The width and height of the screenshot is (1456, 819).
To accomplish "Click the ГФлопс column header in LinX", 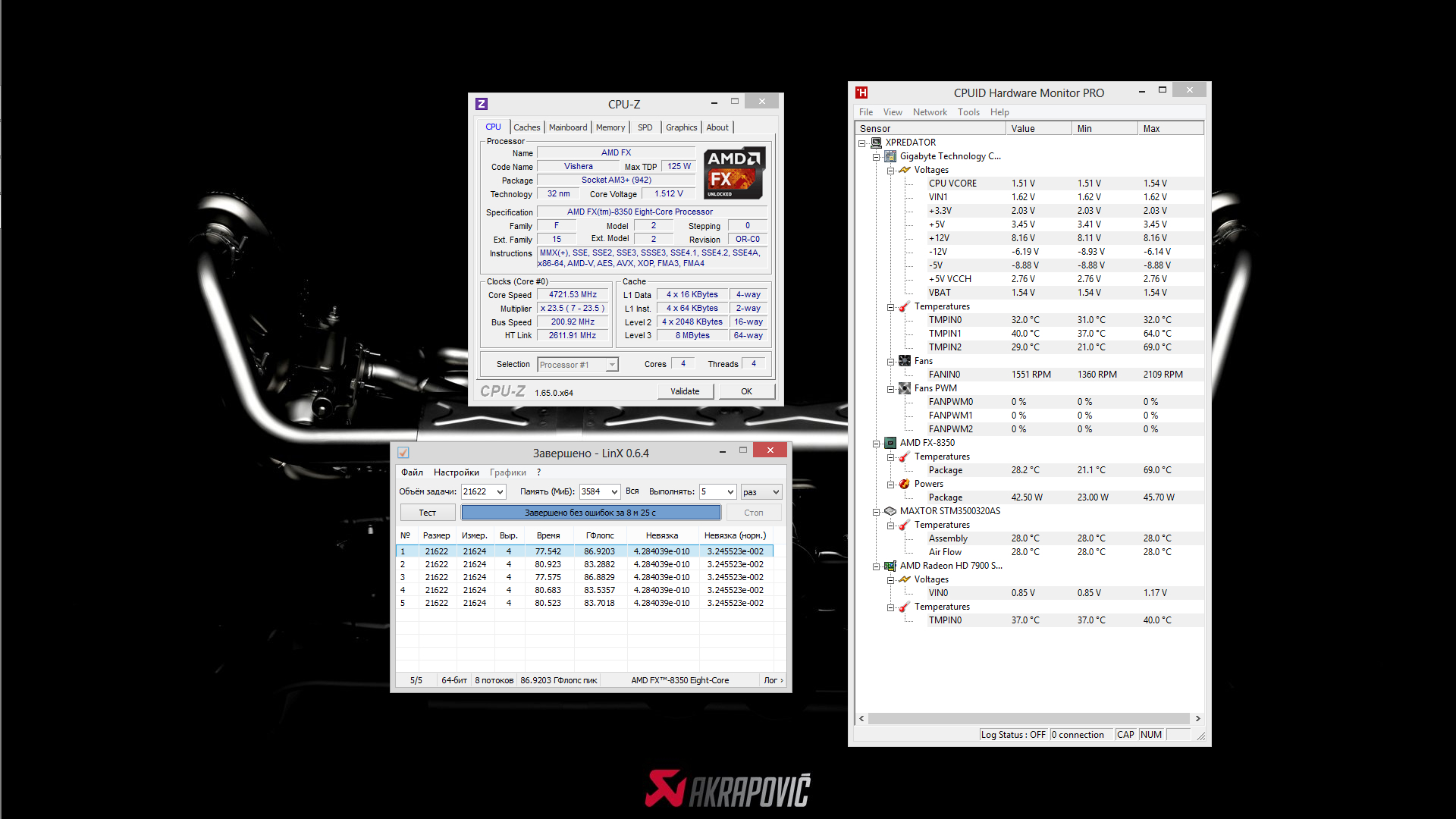I will pos(600,535).
